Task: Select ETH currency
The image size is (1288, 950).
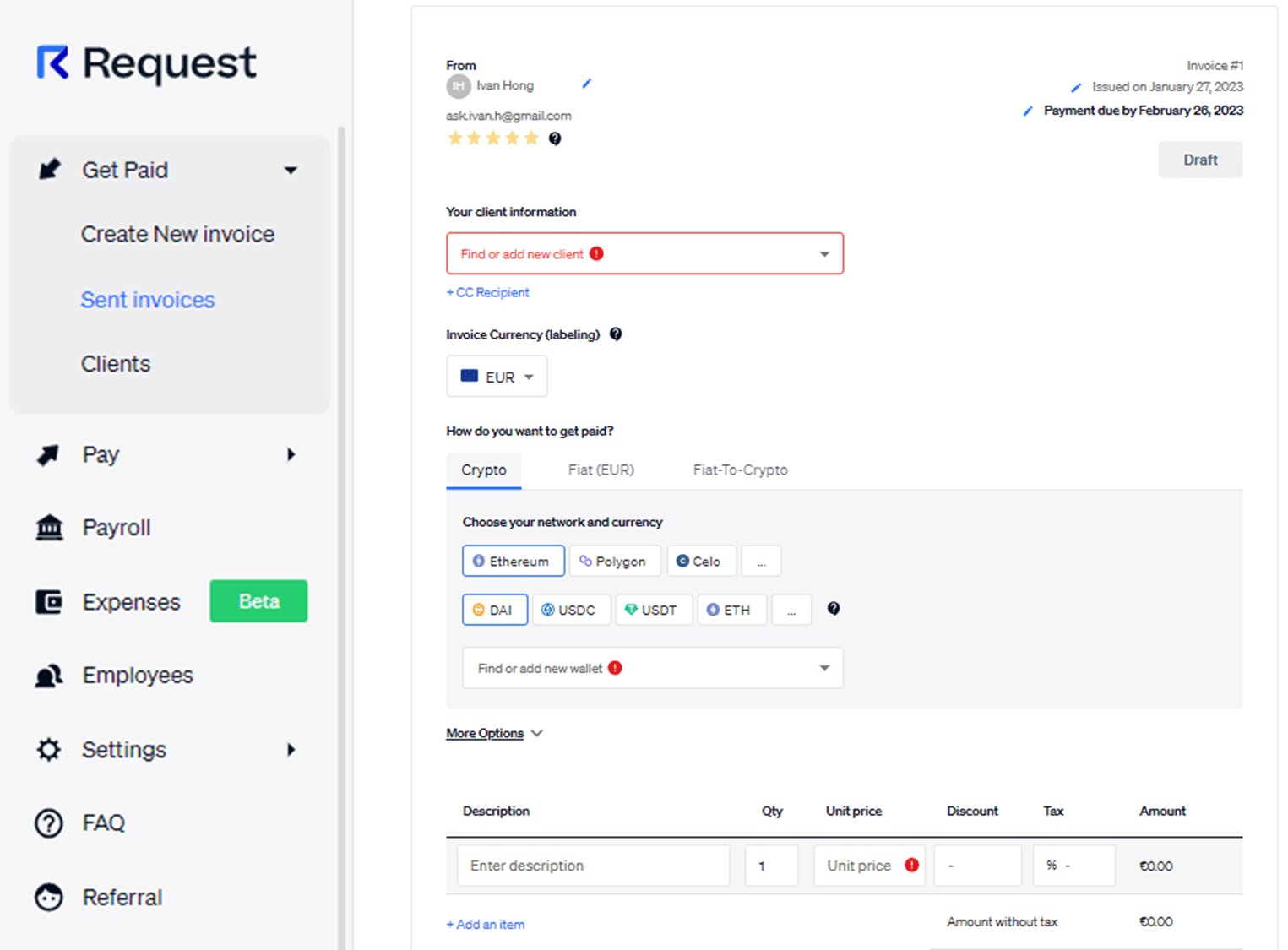Action: pos(732,610)
